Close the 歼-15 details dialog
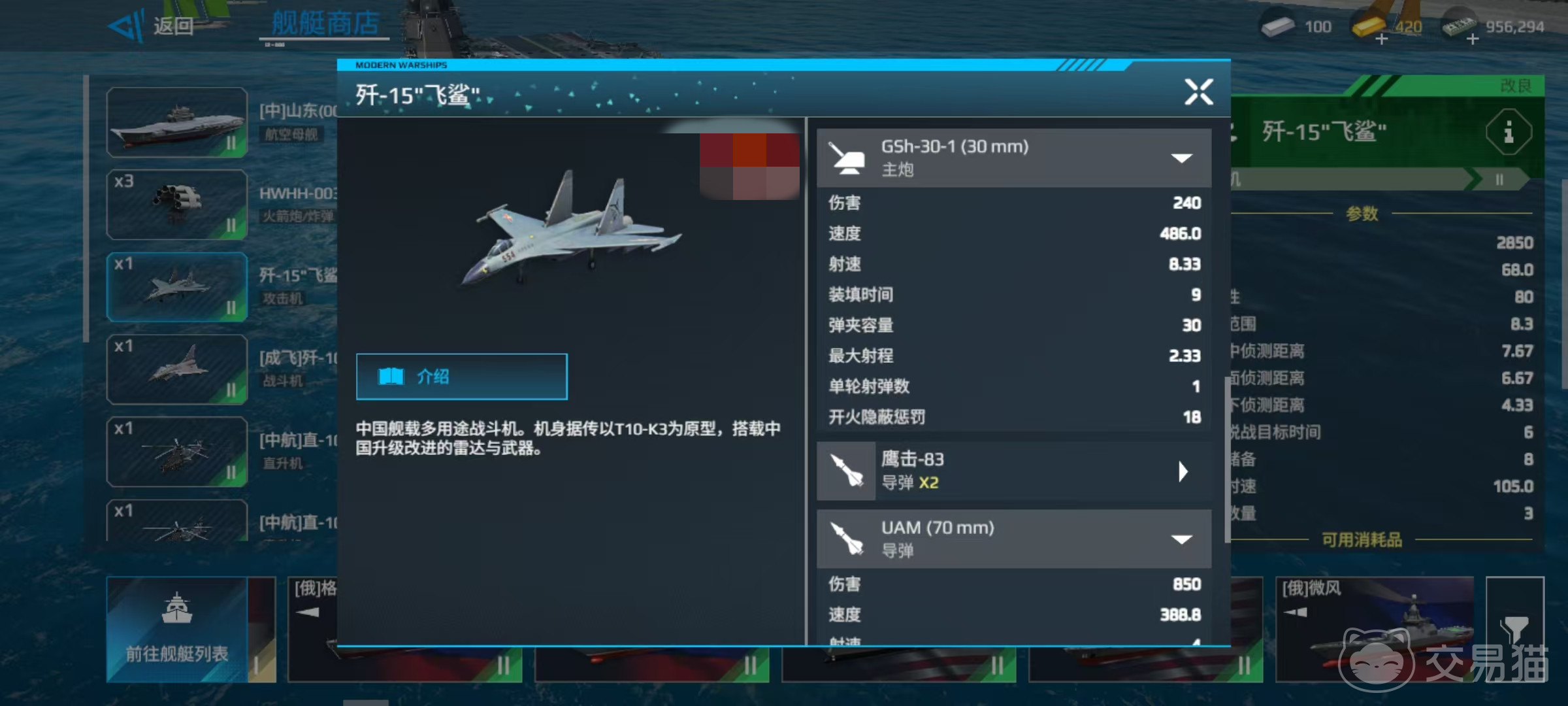This screenshot has width=1568, height=706. tap(1199, 92)
